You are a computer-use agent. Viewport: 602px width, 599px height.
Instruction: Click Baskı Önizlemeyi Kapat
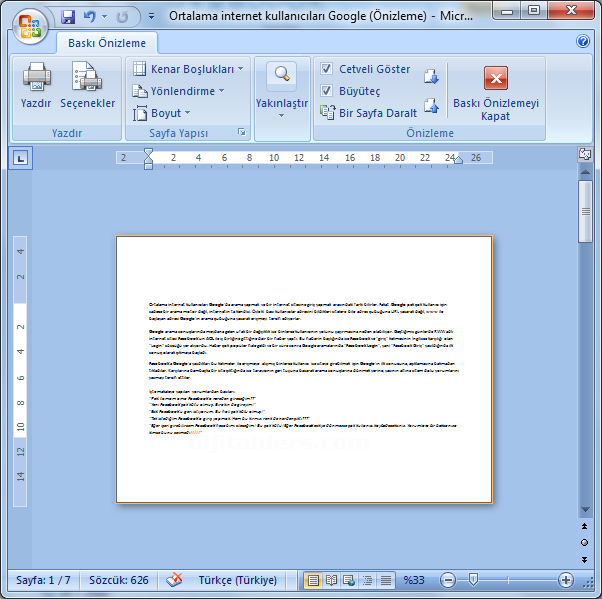(496, 93)
